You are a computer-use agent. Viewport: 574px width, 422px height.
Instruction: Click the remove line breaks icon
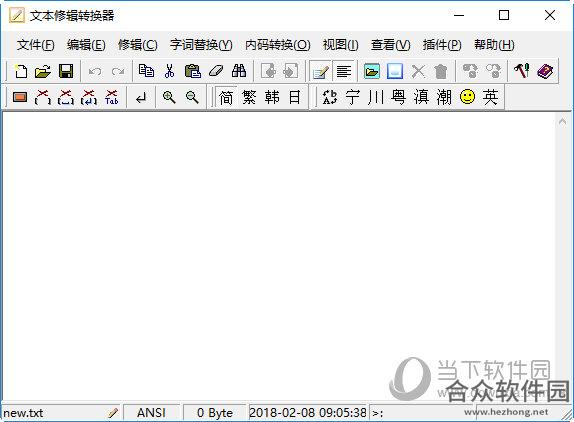[x=89, y=97]
